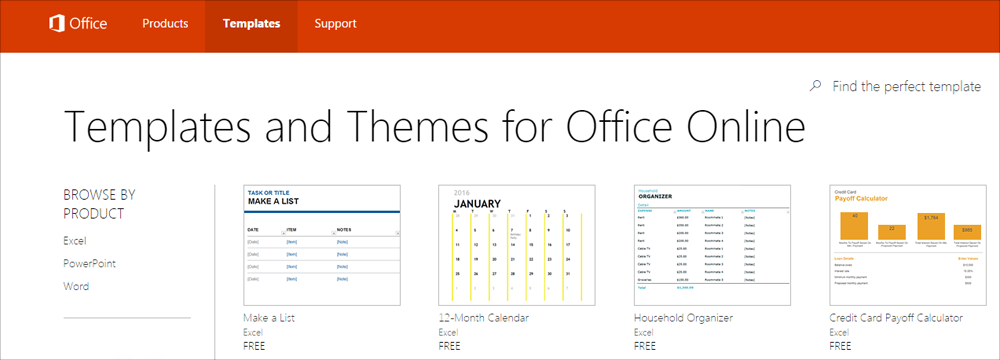The height and width of the screenshot is (360, 1000).
Task: Click Excel label under Household Organizer
Action: click(x=643, y=333)
